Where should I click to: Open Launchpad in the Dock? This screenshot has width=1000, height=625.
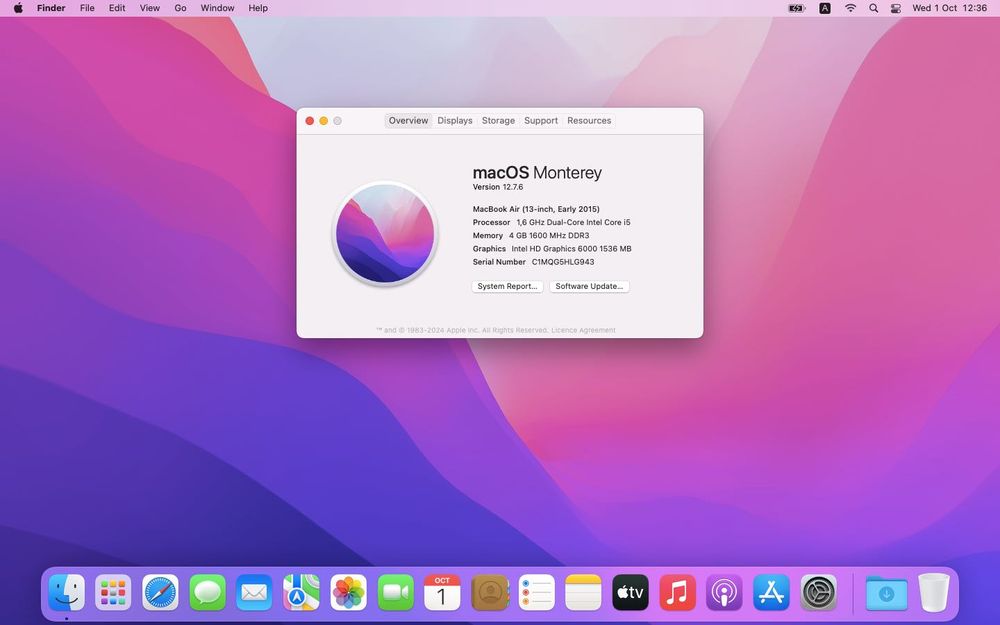point(113,592)
